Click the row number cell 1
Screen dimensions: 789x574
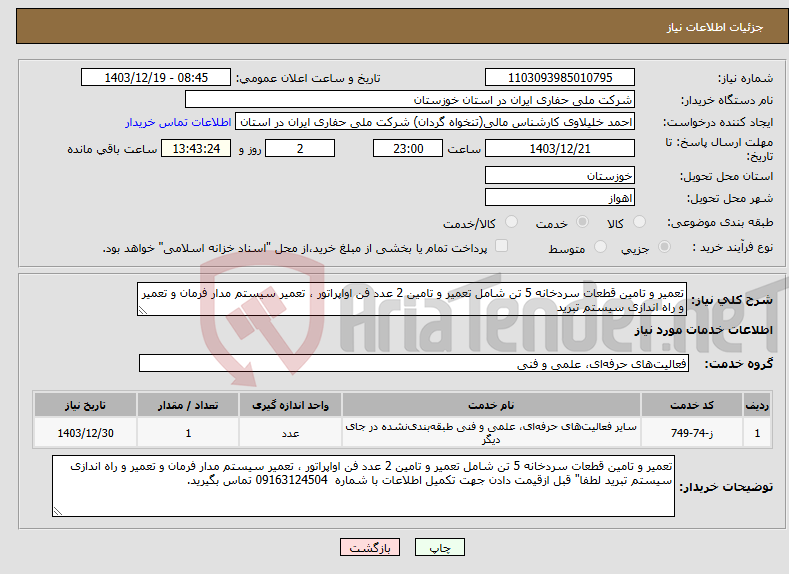point(757,433)
